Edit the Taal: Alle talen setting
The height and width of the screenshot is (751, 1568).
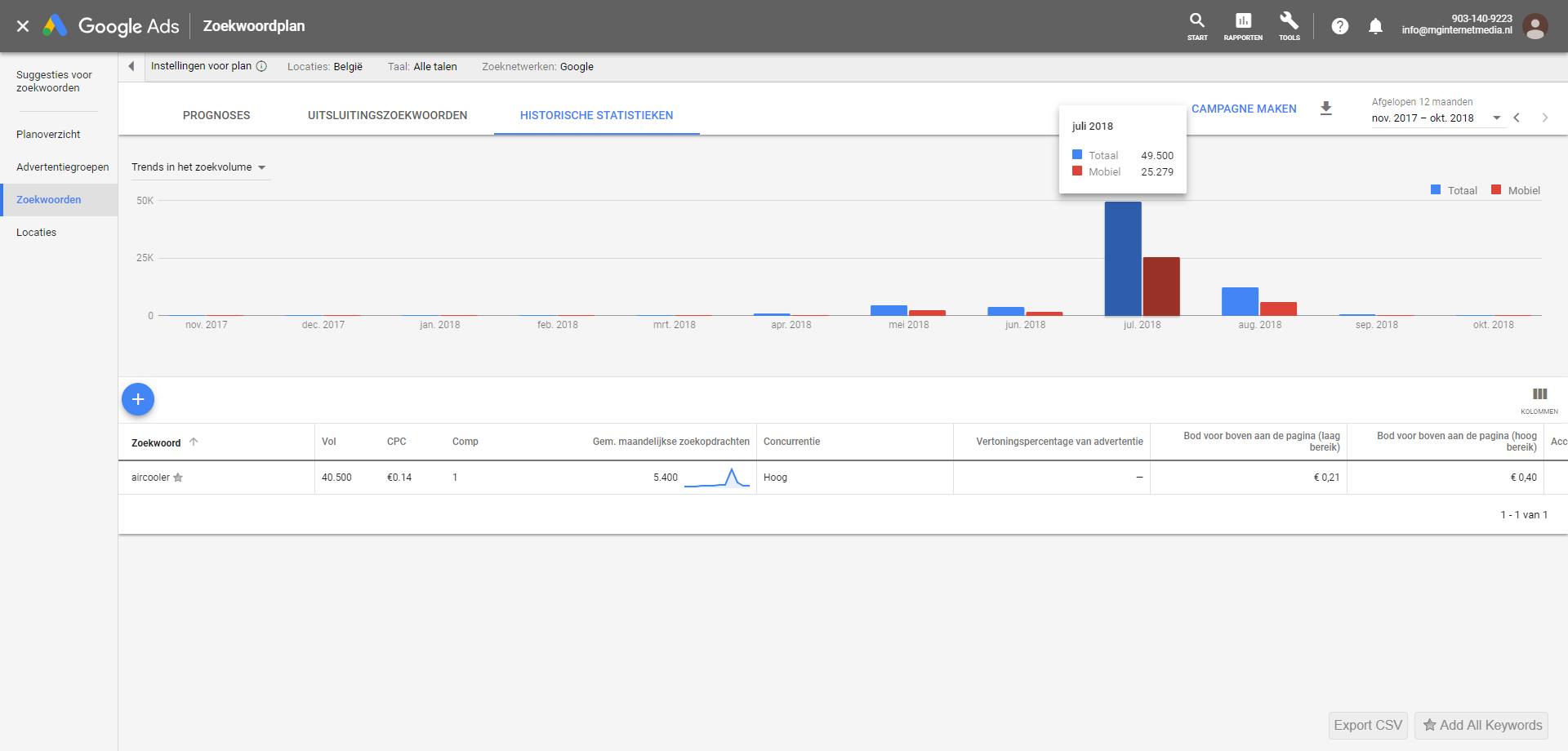pyautogui.click(x=422, y=67)
